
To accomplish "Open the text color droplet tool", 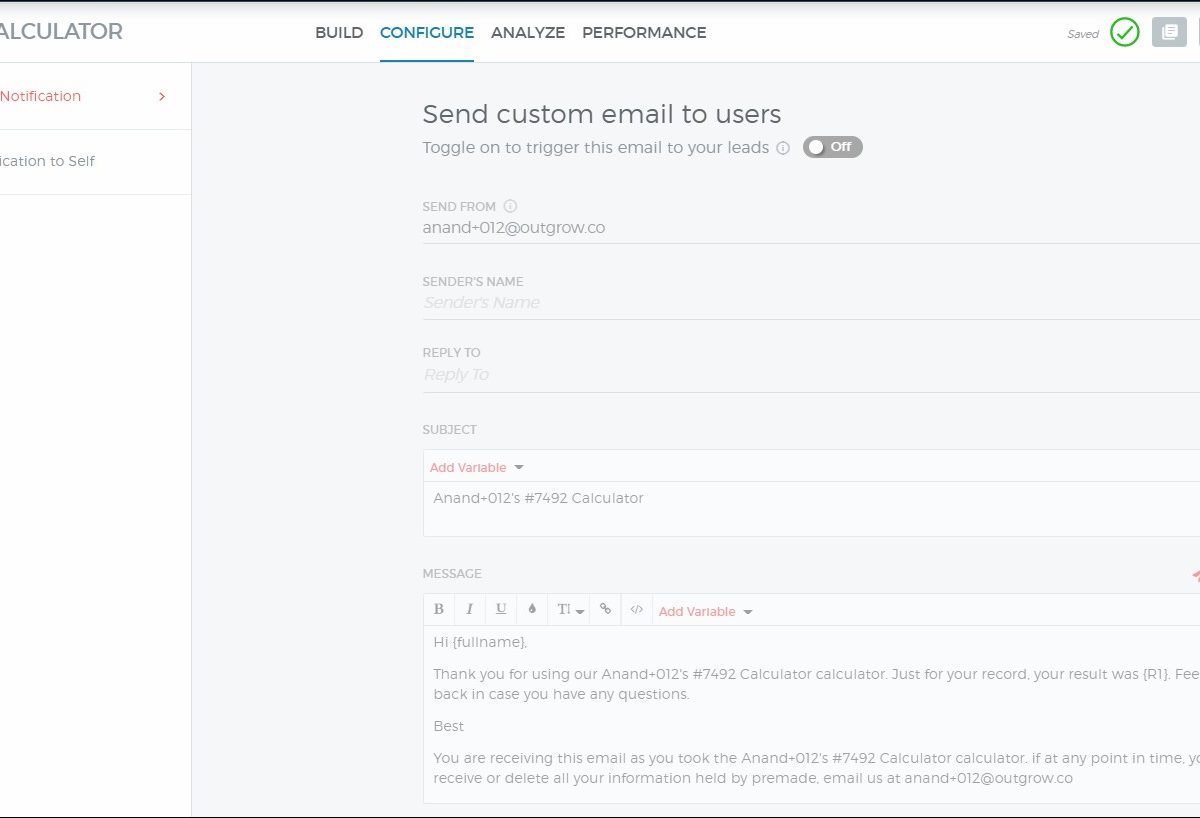I will click(532, 609).
